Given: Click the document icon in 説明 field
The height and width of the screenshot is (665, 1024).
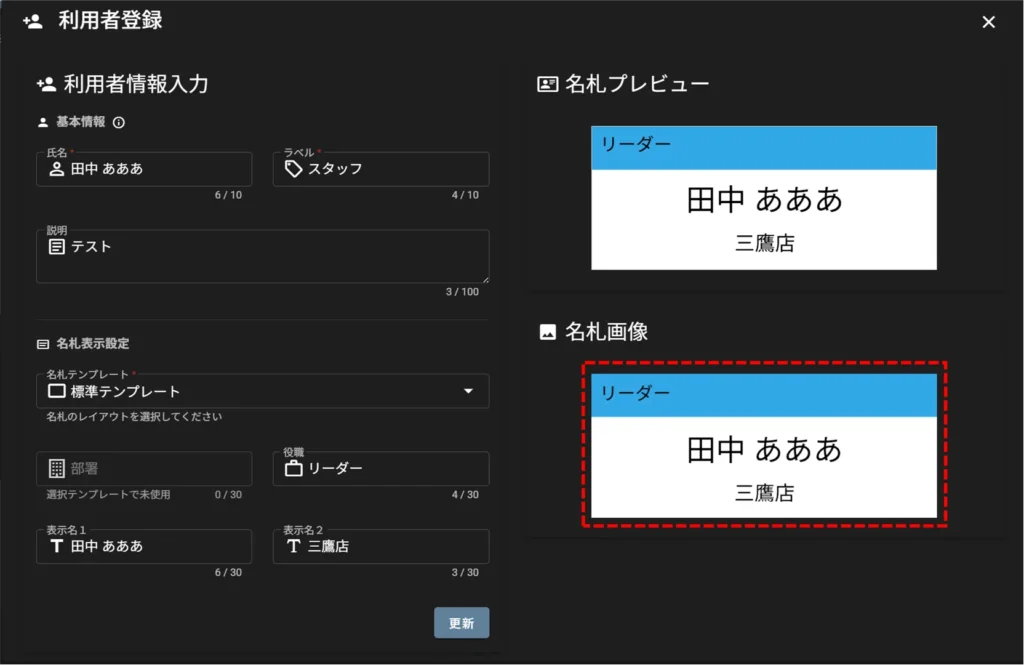Looking at the screenshot, I should (x=57, y=246).
